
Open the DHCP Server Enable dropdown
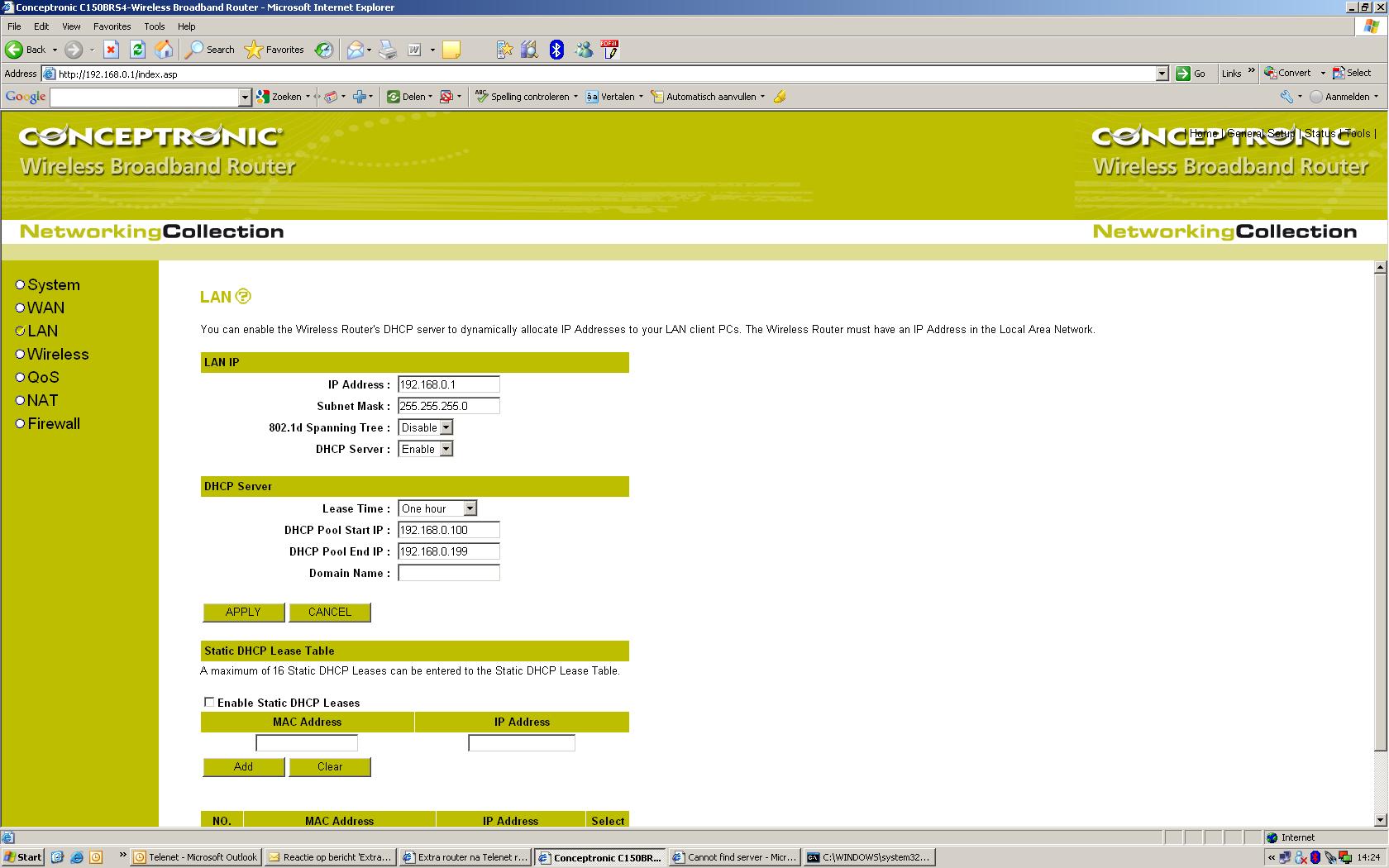(x=426, y=449)
